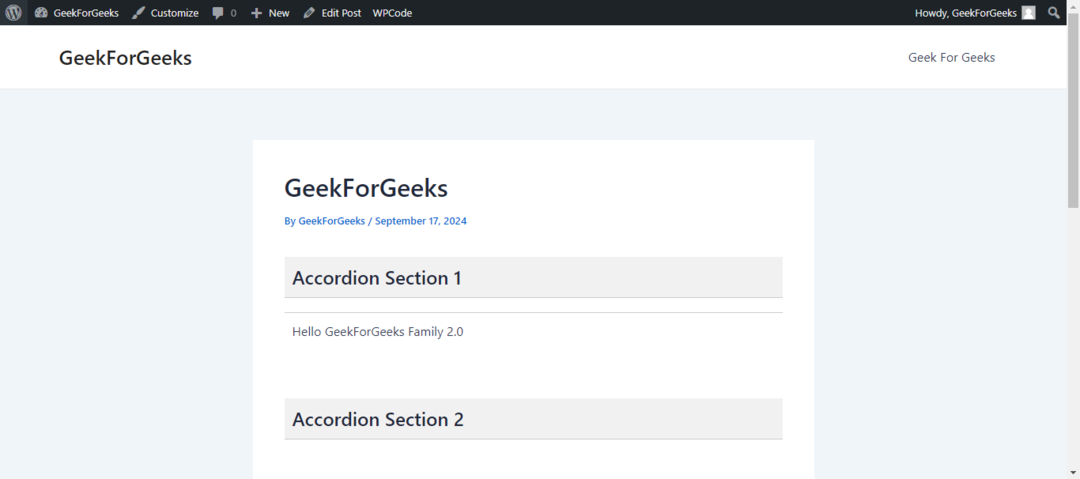Click the GeekForGeeks post title heading
Viewport: 1080px width, 479px height.
coord(366,187)
